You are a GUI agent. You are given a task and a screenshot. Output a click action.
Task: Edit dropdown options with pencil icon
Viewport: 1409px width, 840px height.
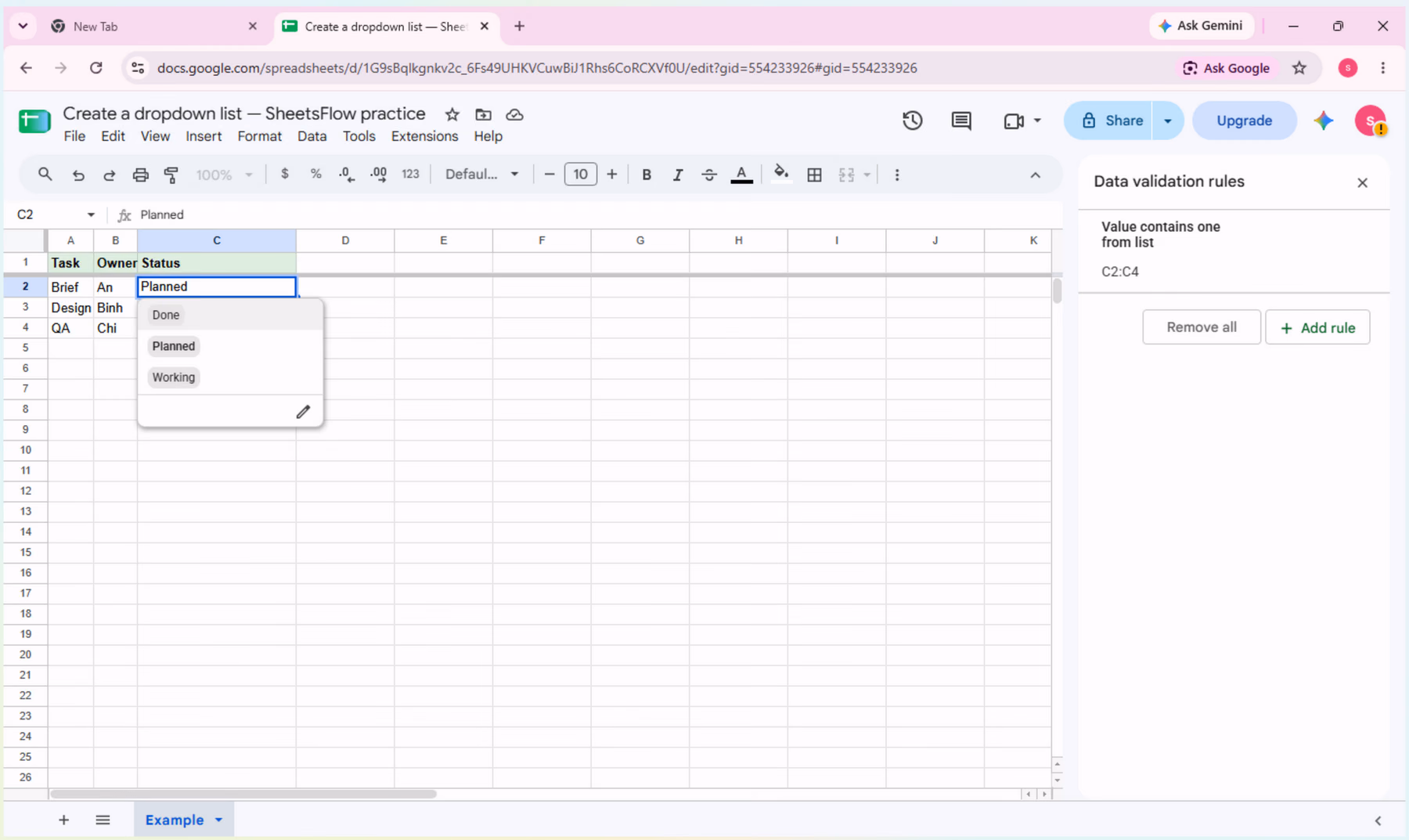tap(303, 412)
